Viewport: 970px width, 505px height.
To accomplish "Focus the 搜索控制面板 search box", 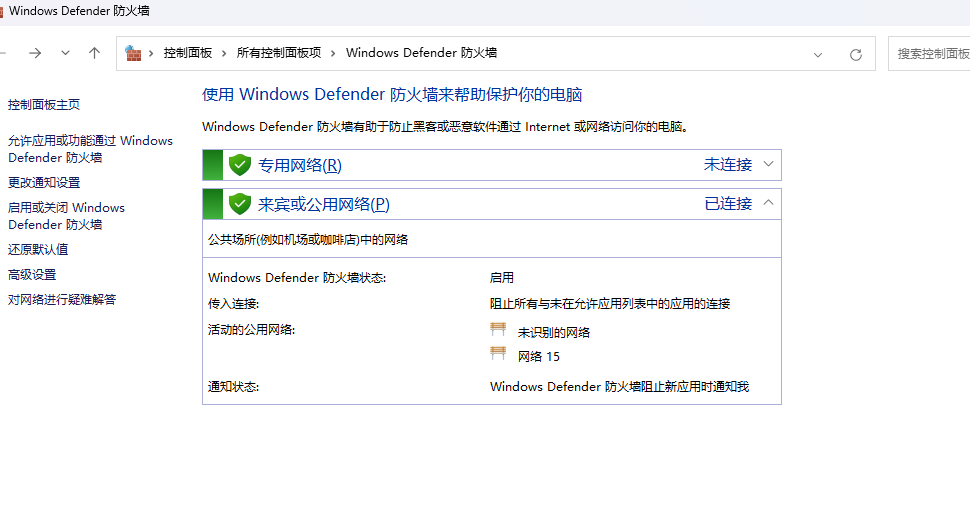I will click(x=929, y=54).
